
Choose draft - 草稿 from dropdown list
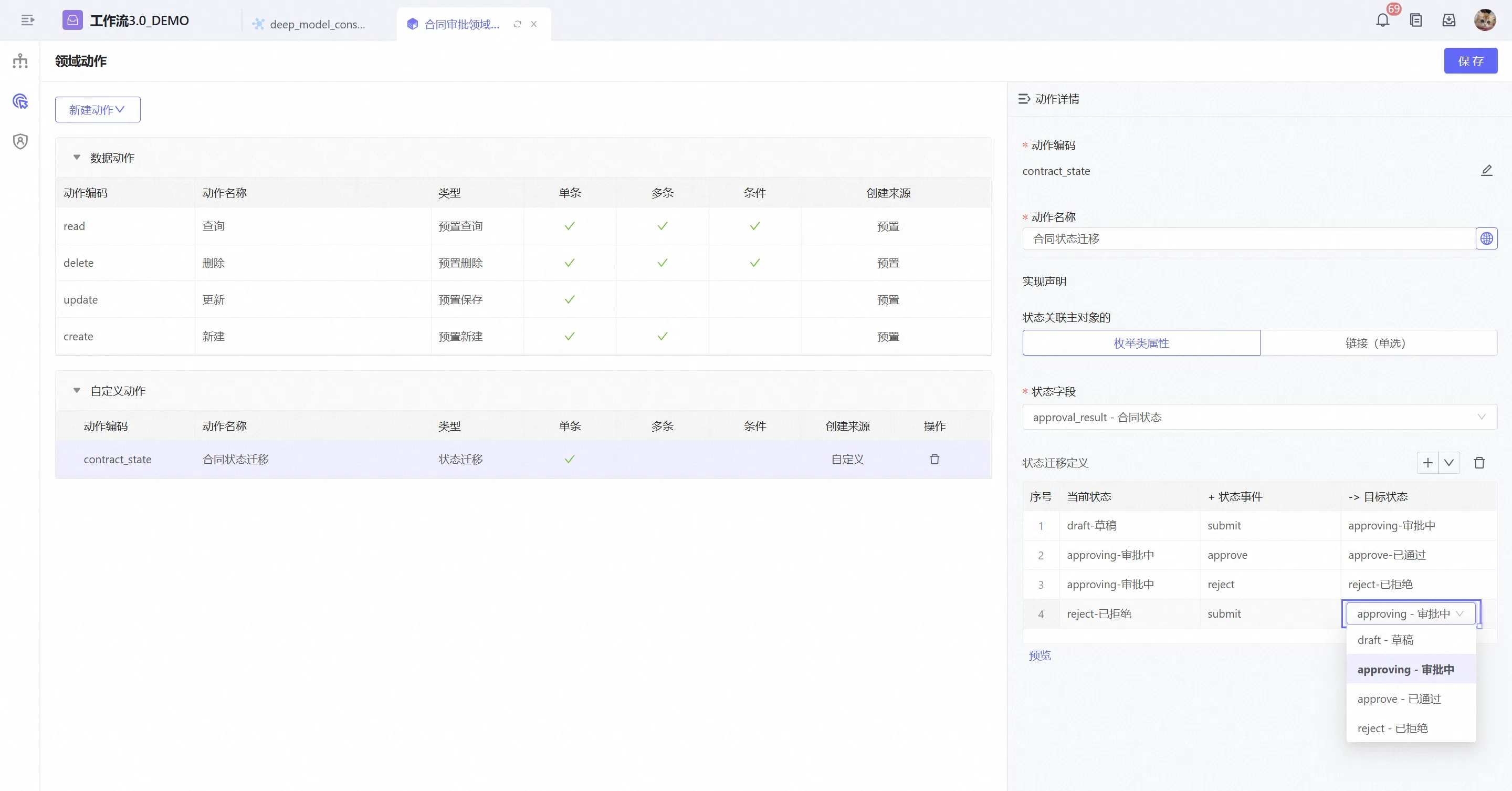click(1411, 640)
